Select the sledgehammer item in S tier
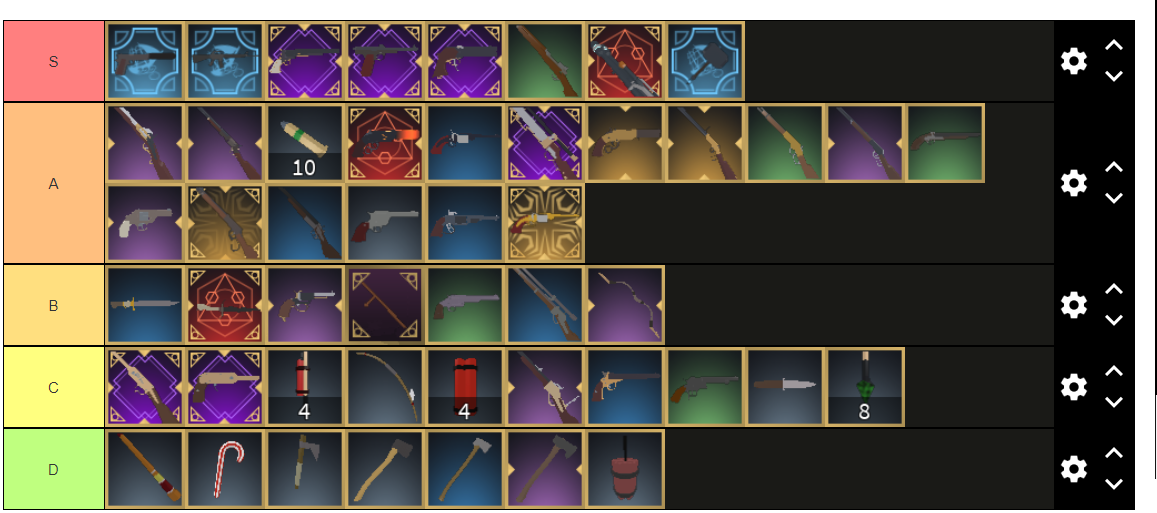This screenshot has width=1157, height=513. (x=705, y=61)
